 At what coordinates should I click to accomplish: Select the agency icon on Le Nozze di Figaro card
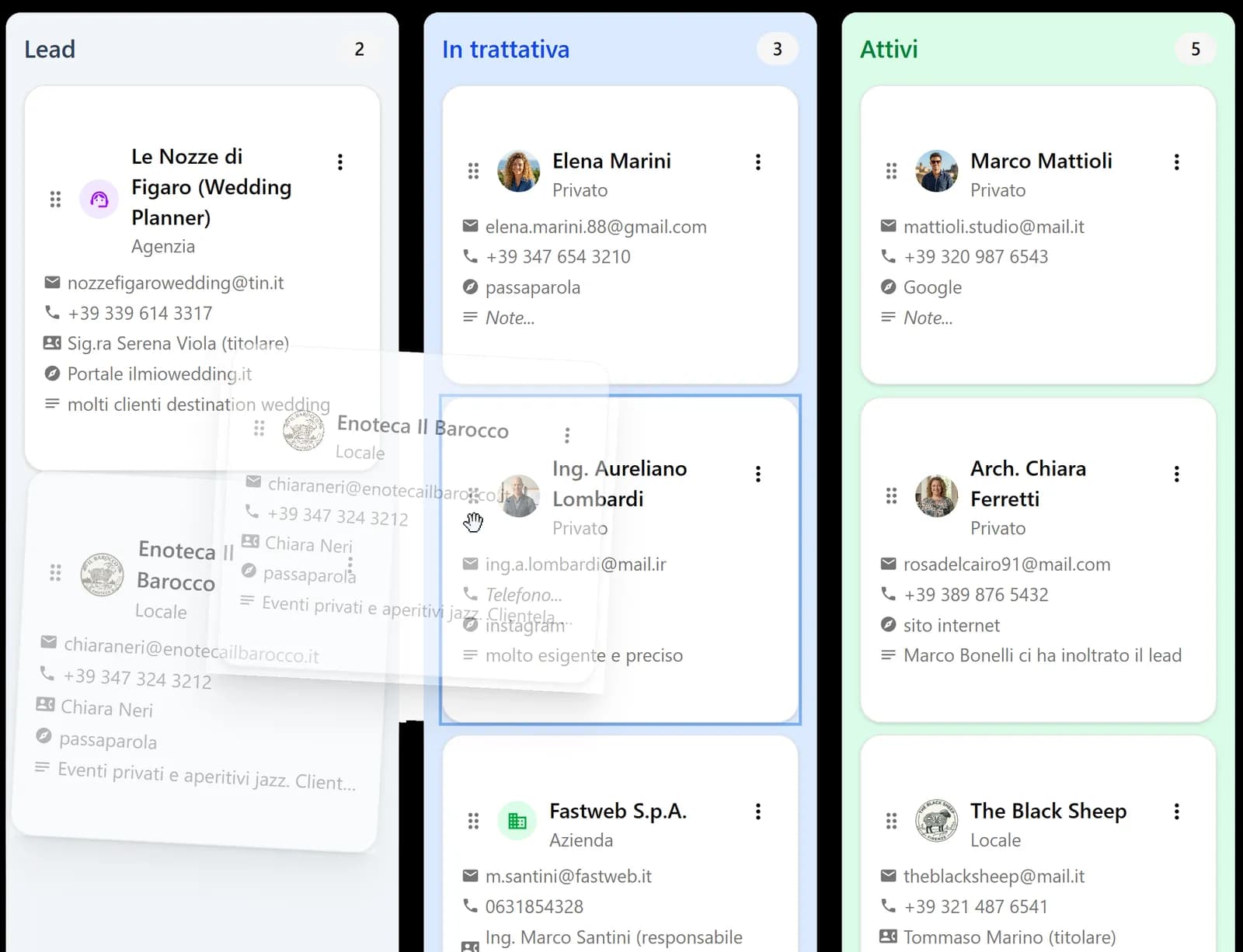(x=99, y=199)
